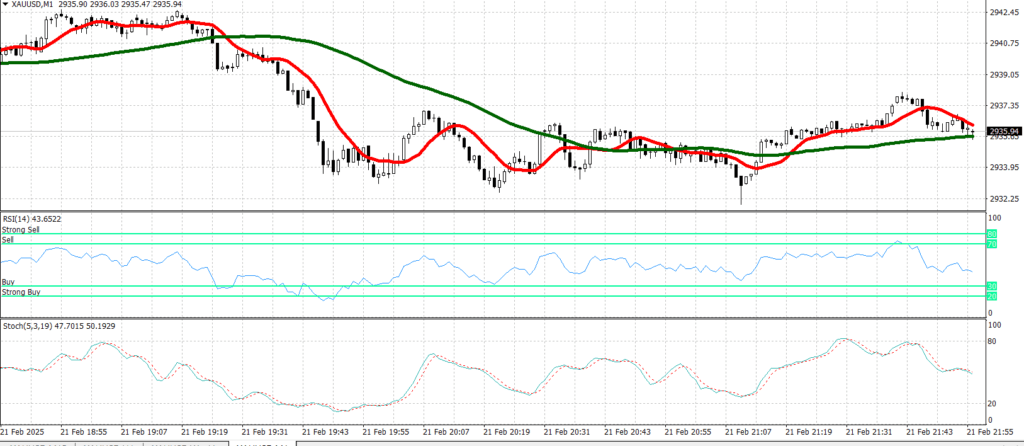The height and width of the screenshot is (446, 1024).
Task: Click the 20 label on Stochastic scale
Action: tap(992, 403)
